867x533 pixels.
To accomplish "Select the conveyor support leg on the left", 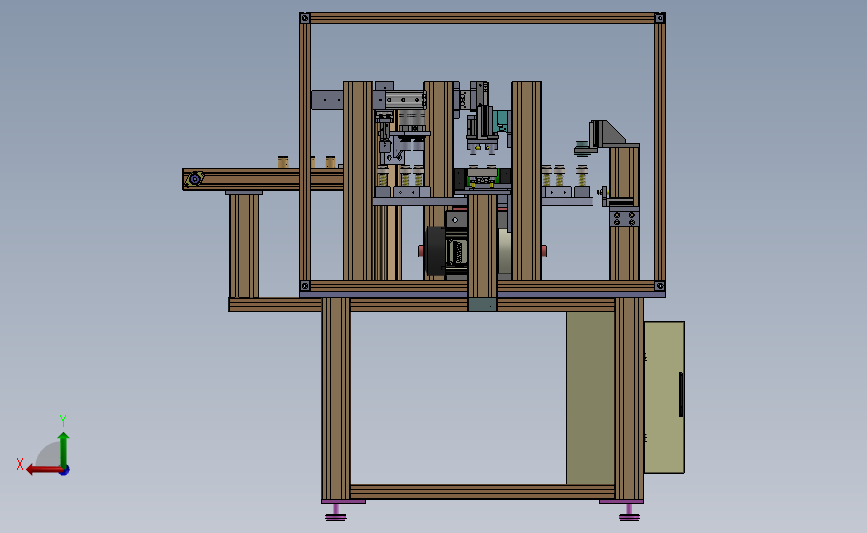I will coord(244,246).
